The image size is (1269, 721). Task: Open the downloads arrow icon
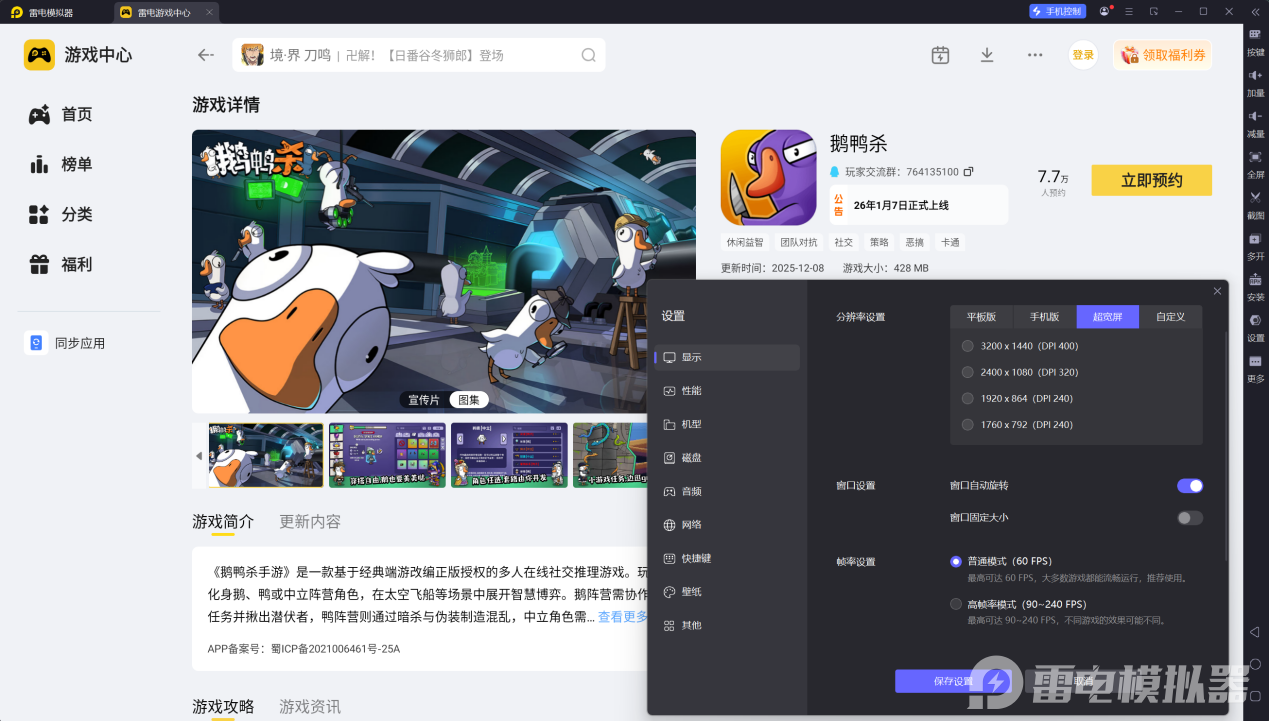click(987, 55)
